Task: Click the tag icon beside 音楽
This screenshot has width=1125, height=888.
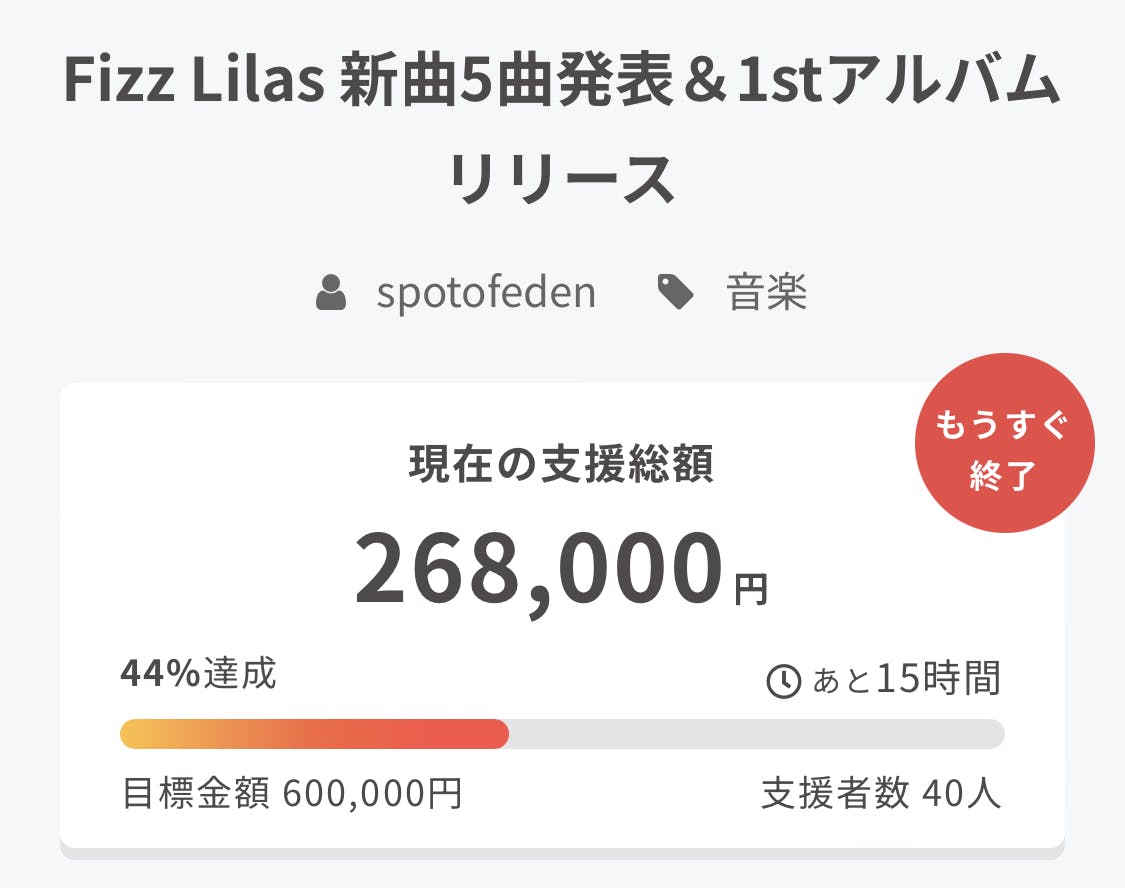Action: coord(676,293)
